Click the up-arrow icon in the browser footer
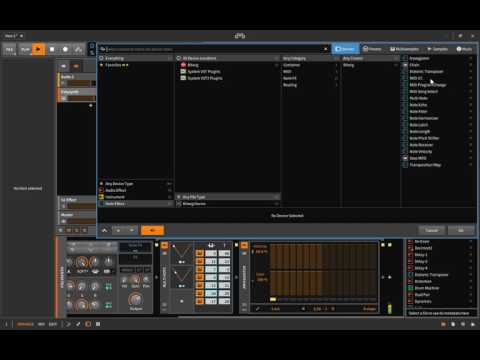This screenshot has width=480, height=360. pyautogui.click(x=104, y=230)
